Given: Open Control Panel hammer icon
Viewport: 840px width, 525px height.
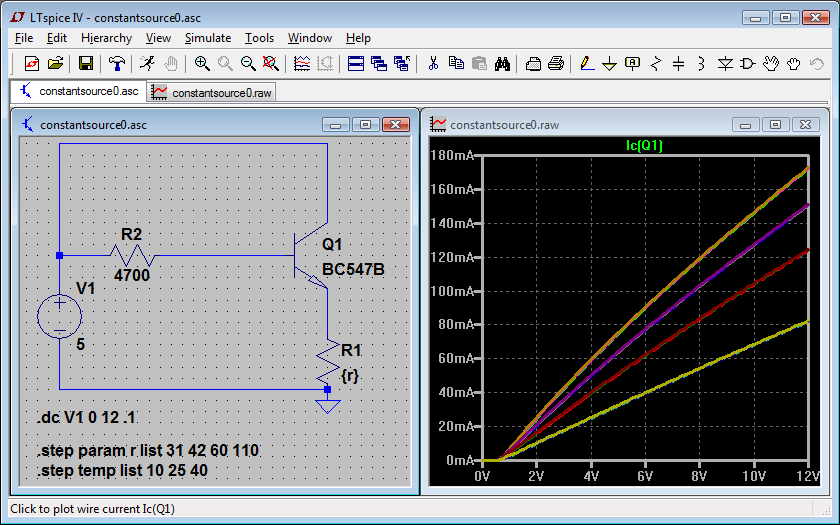Looking at the screenshot, I should (116, 64).
